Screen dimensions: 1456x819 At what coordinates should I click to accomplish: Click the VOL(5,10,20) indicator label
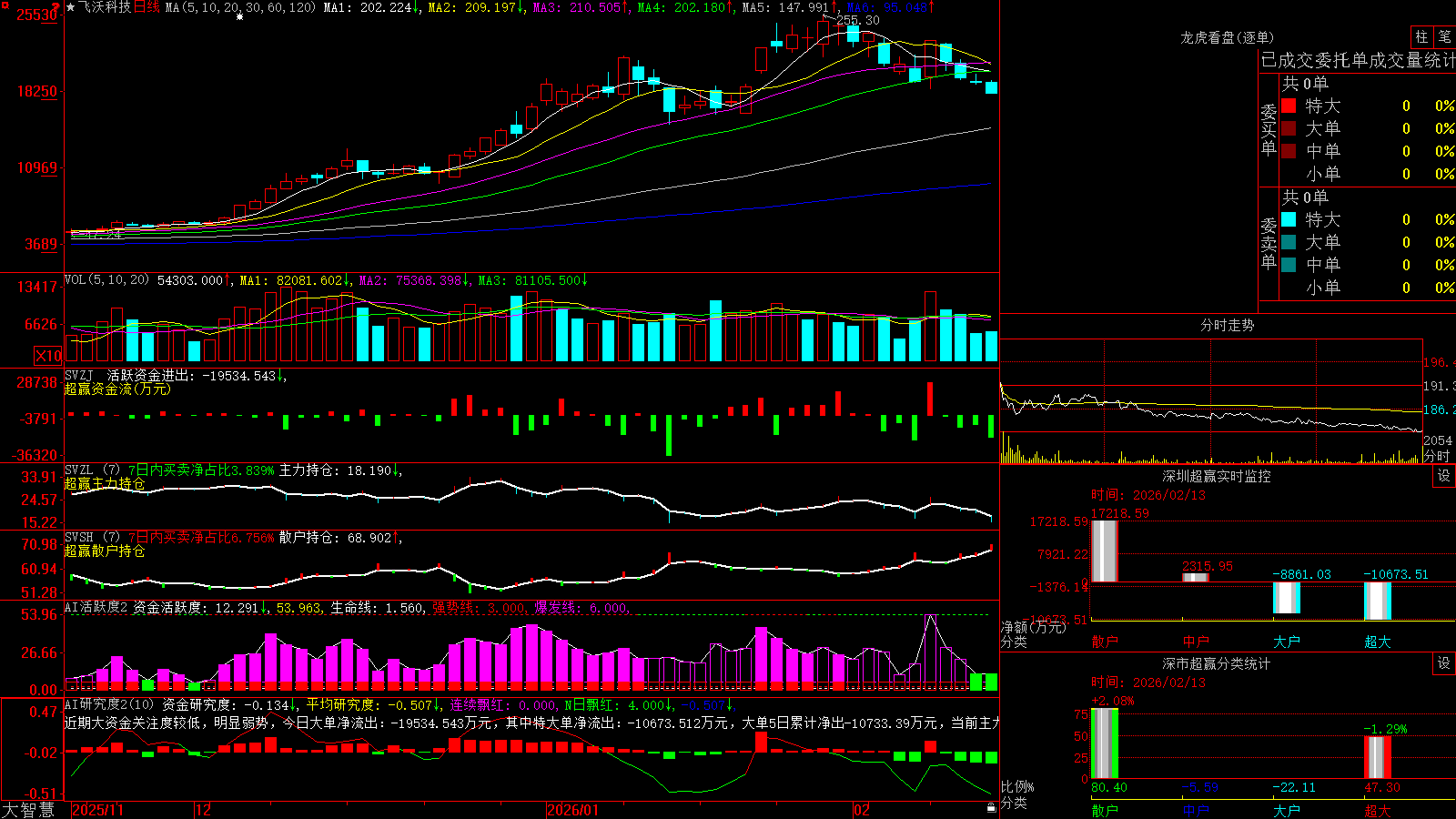click(x=106, y=280)
